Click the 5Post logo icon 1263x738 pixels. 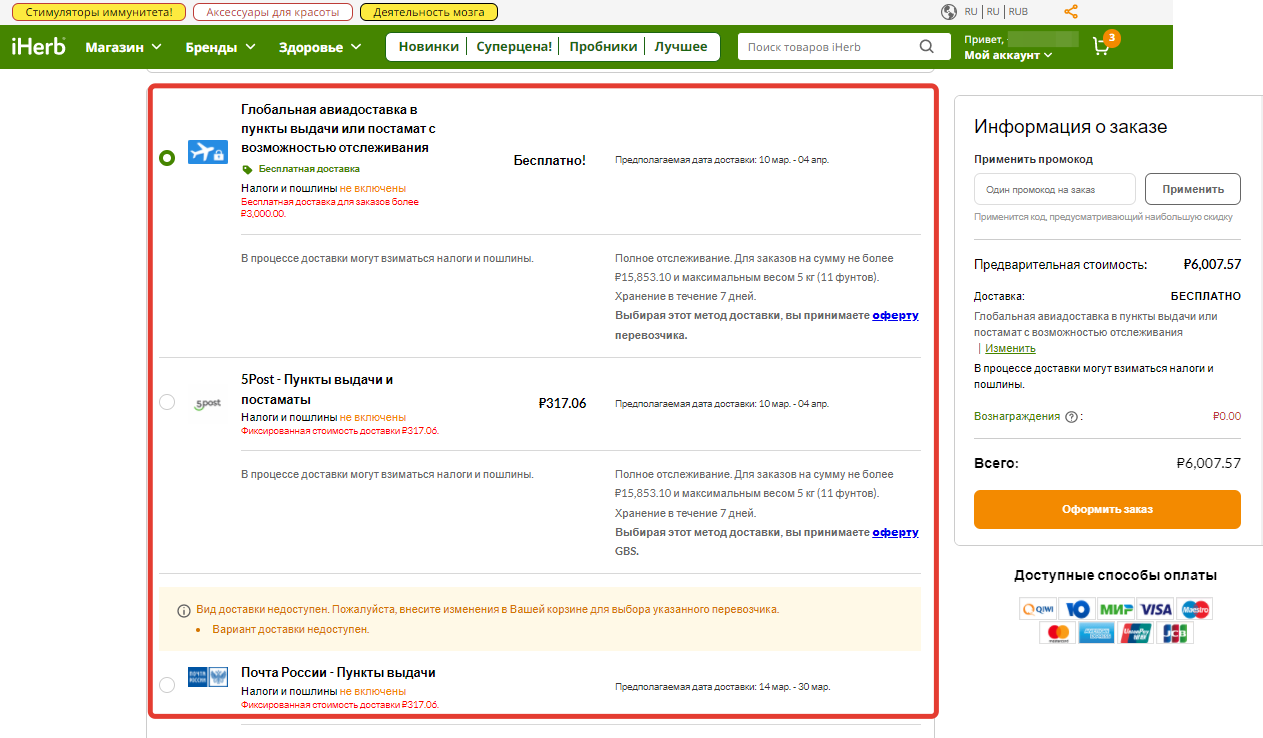208,404
